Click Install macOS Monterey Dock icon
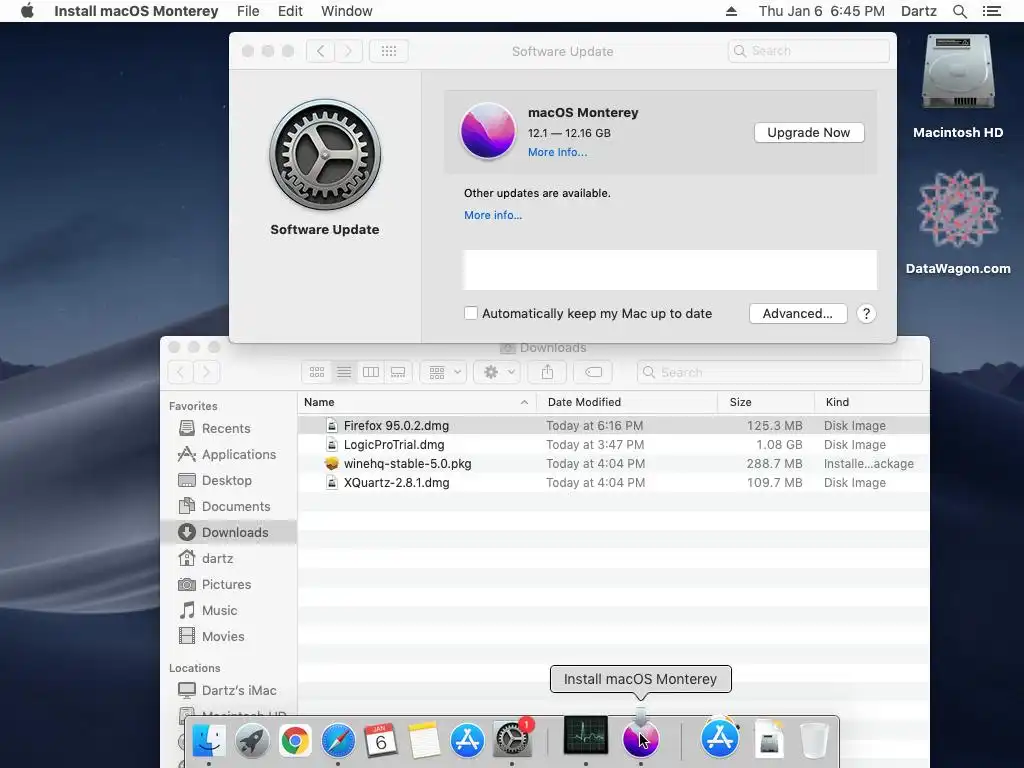Viewport: 1024px width, 768px height. [x=641, y=739]
